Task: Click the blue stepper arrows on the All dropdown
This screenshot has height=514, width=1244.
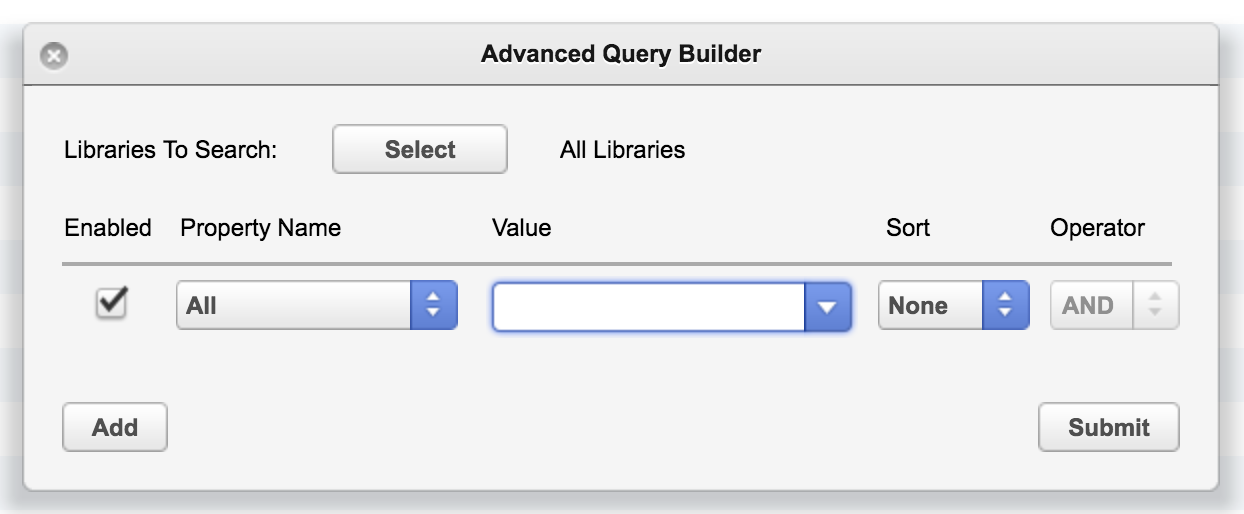Action: tap(434, 306)
